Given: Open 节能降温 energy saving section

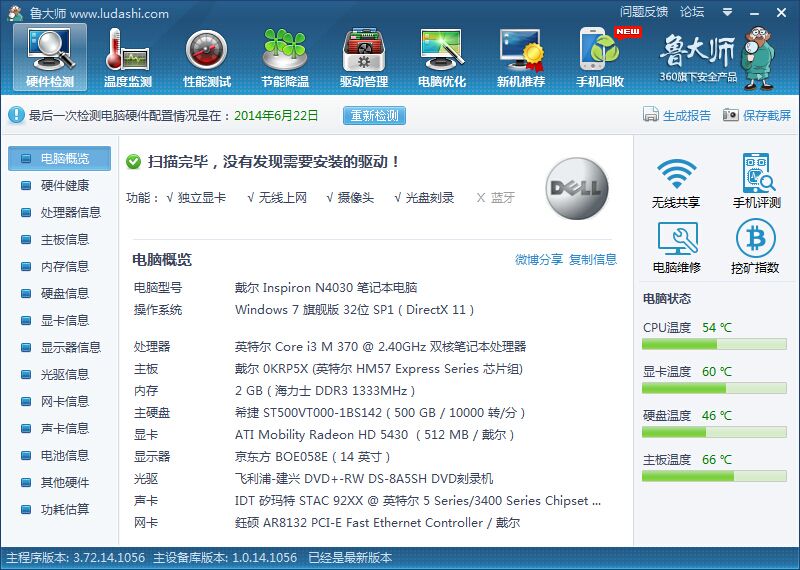Looking at the screenshot, I should pyautogui.click(x=285, y=57).
